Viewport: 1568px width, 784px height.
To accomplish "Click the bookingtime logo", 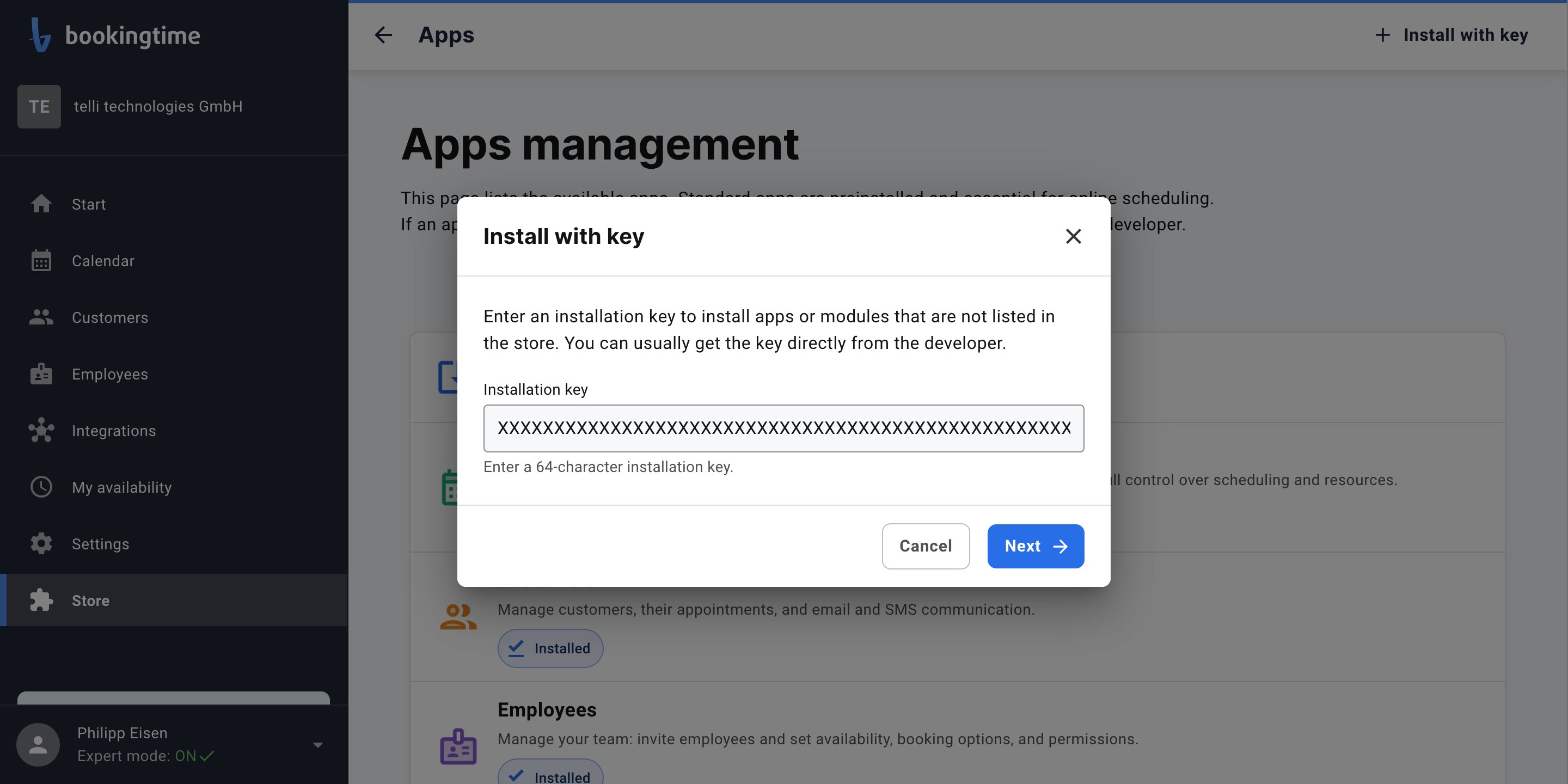I will [115, 35].
